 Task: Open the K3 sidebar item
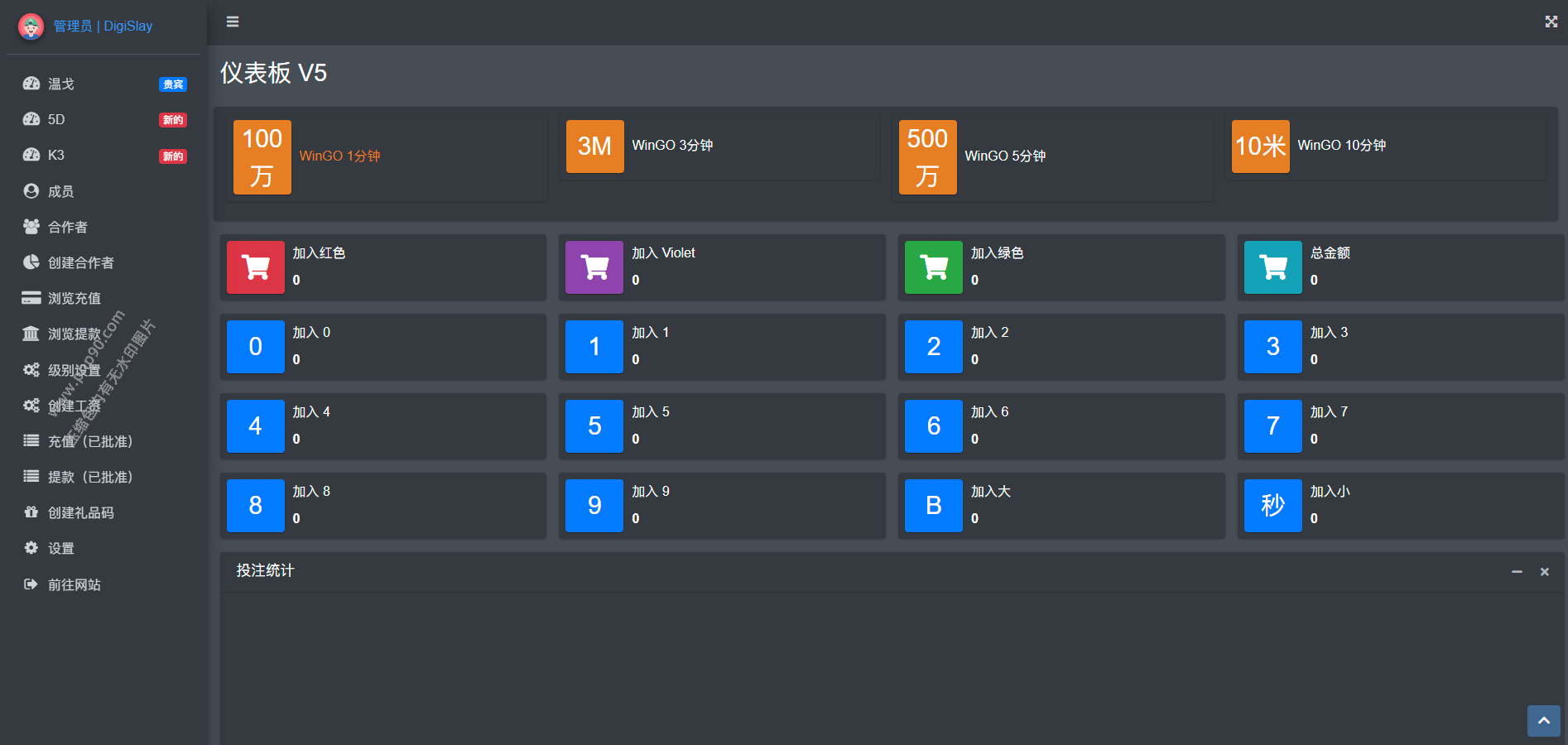point(56,156)
